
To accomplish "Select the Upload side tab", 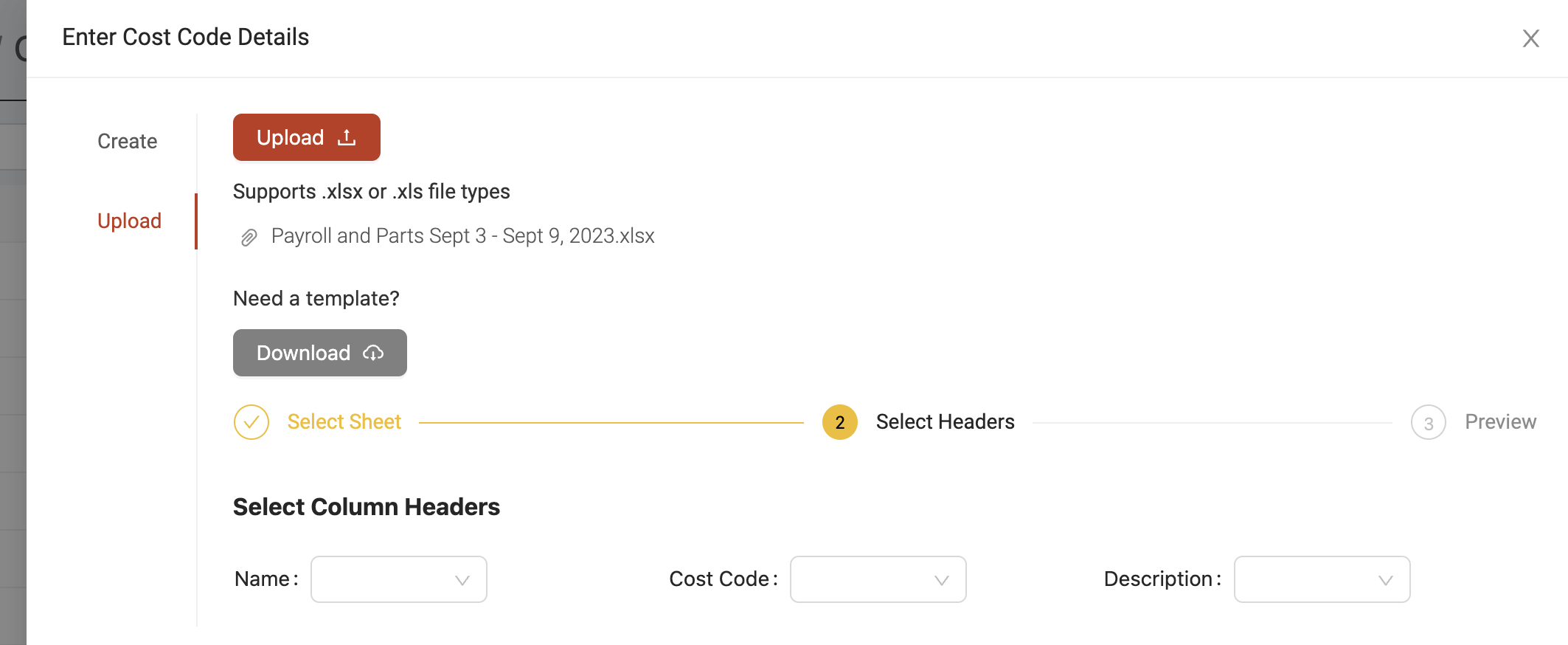I will click(130, 221).
